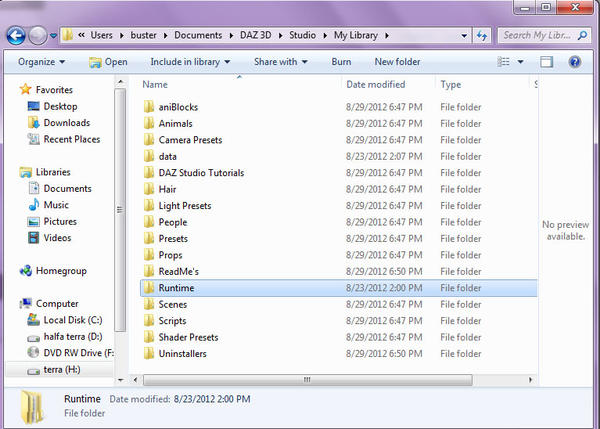The height and width of the screenshot is (429, 600).
Task: Select the People folder icon
Action: [x=149, y=222]
